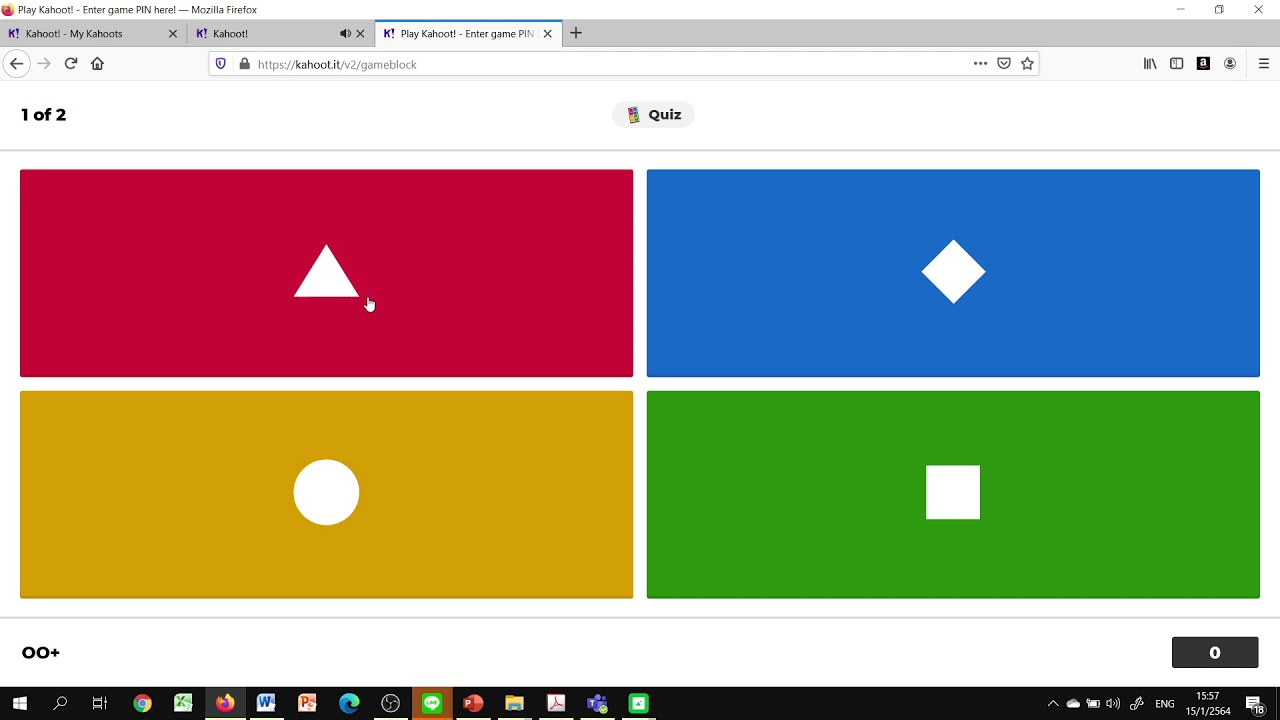Viewport: 1280px width, 720px height.
Task: Open LINE app from taskbar
Action: [432, 704]
